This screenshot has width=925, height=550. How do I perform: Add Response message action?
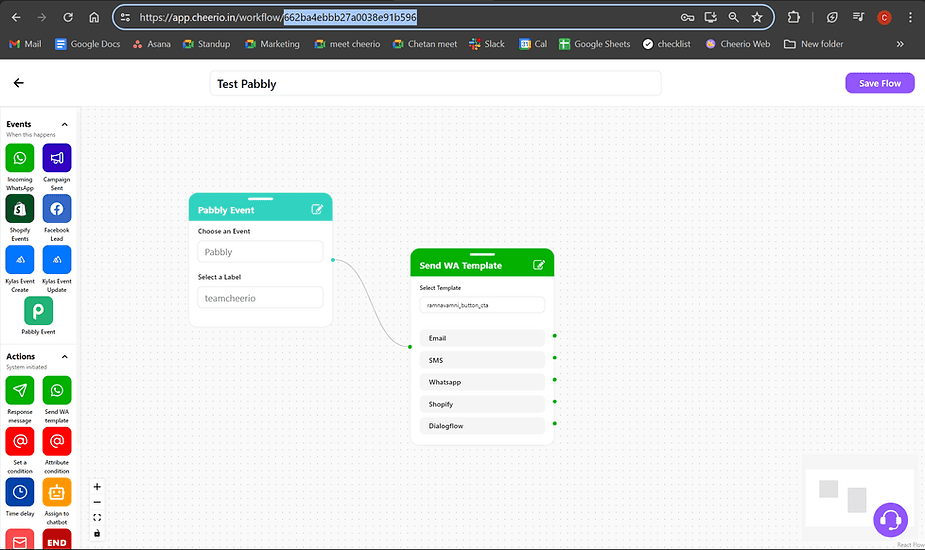[x=19, y=390]
